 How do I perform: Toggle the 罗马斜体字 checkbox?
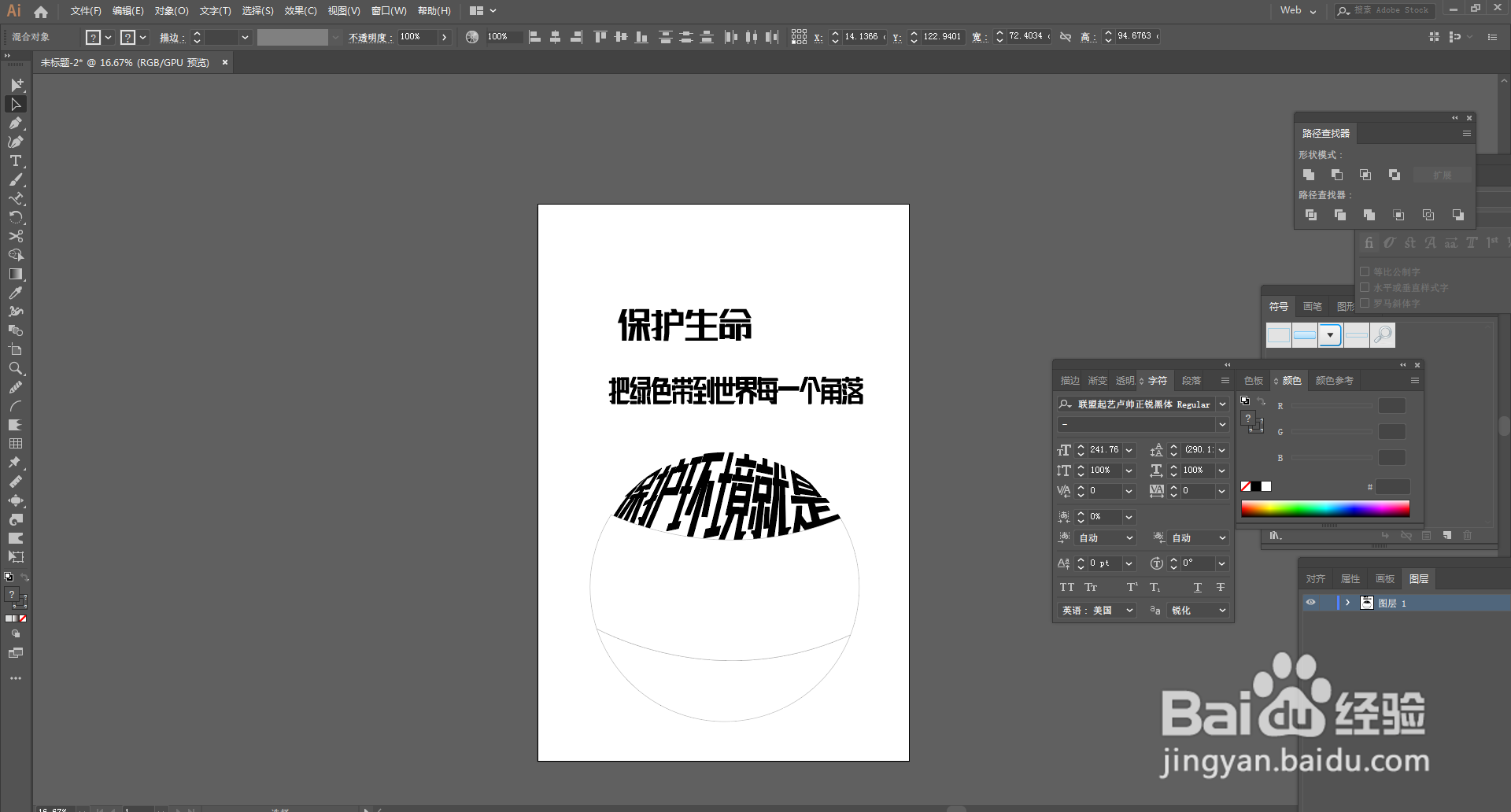1365,303
